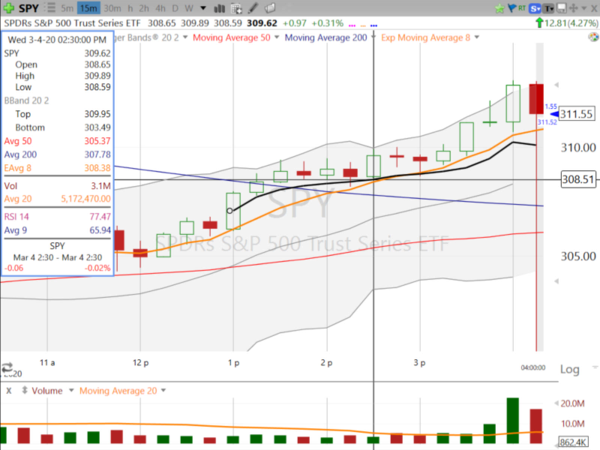This screenshot has width=600, height=450.
Task: Choose the 4h timeframe
Action: (160, 8)
